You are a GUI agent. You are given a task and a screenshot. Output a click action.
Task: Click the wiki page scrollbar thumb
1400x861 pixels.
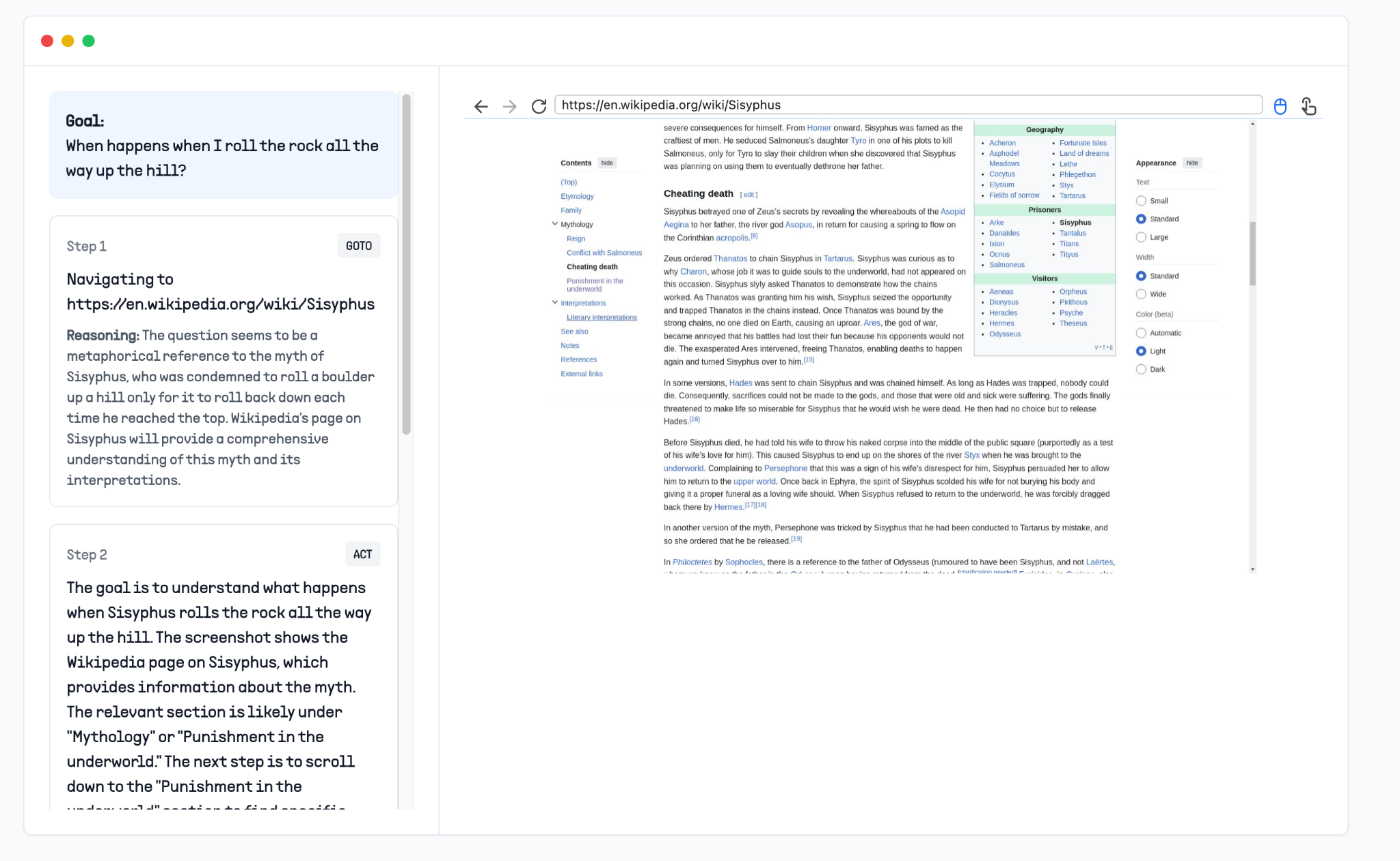pyautogui.click(x=1252, y=254)
